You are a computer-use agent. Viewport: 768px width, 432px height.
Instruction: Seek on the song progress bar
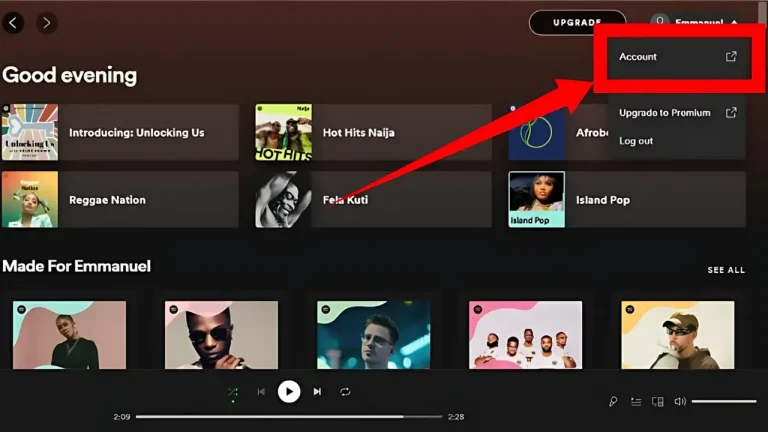coord(289,417)
